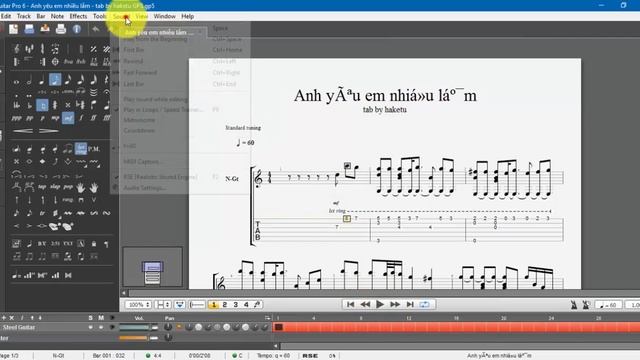The height and width of the screenshot is (360, 640).
Task: Select the whole note duration
Action: pyautogui.click(x=16, y=82)
